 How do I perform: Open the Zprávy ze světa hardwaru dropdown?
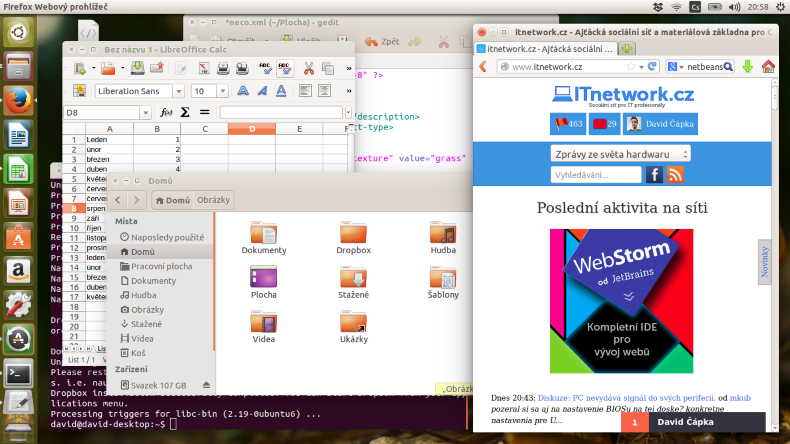point(620,154)
